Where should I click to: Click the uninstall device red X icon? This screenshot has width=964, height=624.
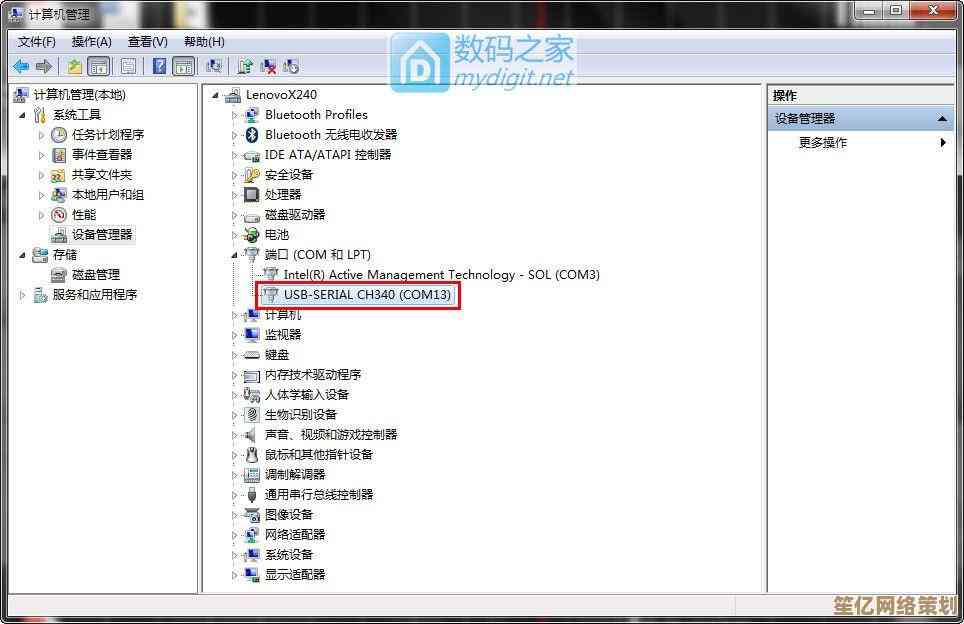click(x=268, y=66)
